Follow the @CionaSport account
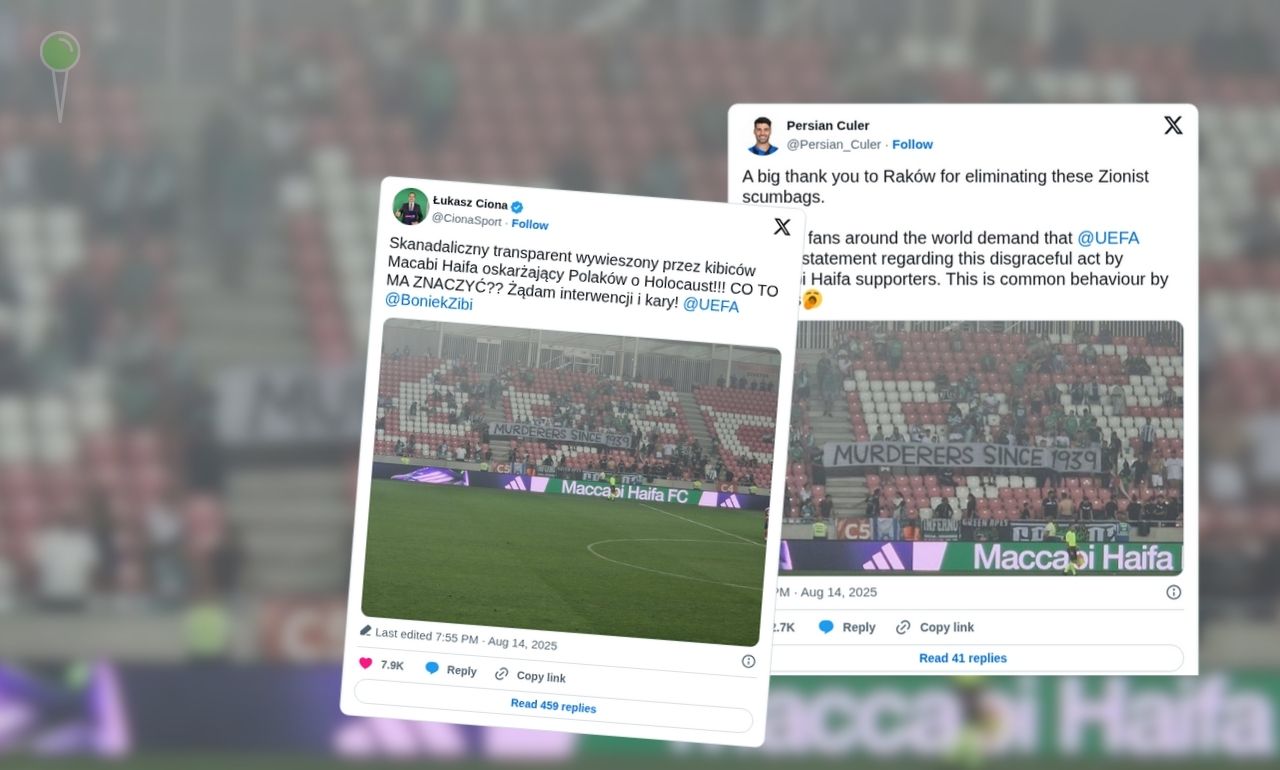1280x770 pixels. tap(530, 224)
